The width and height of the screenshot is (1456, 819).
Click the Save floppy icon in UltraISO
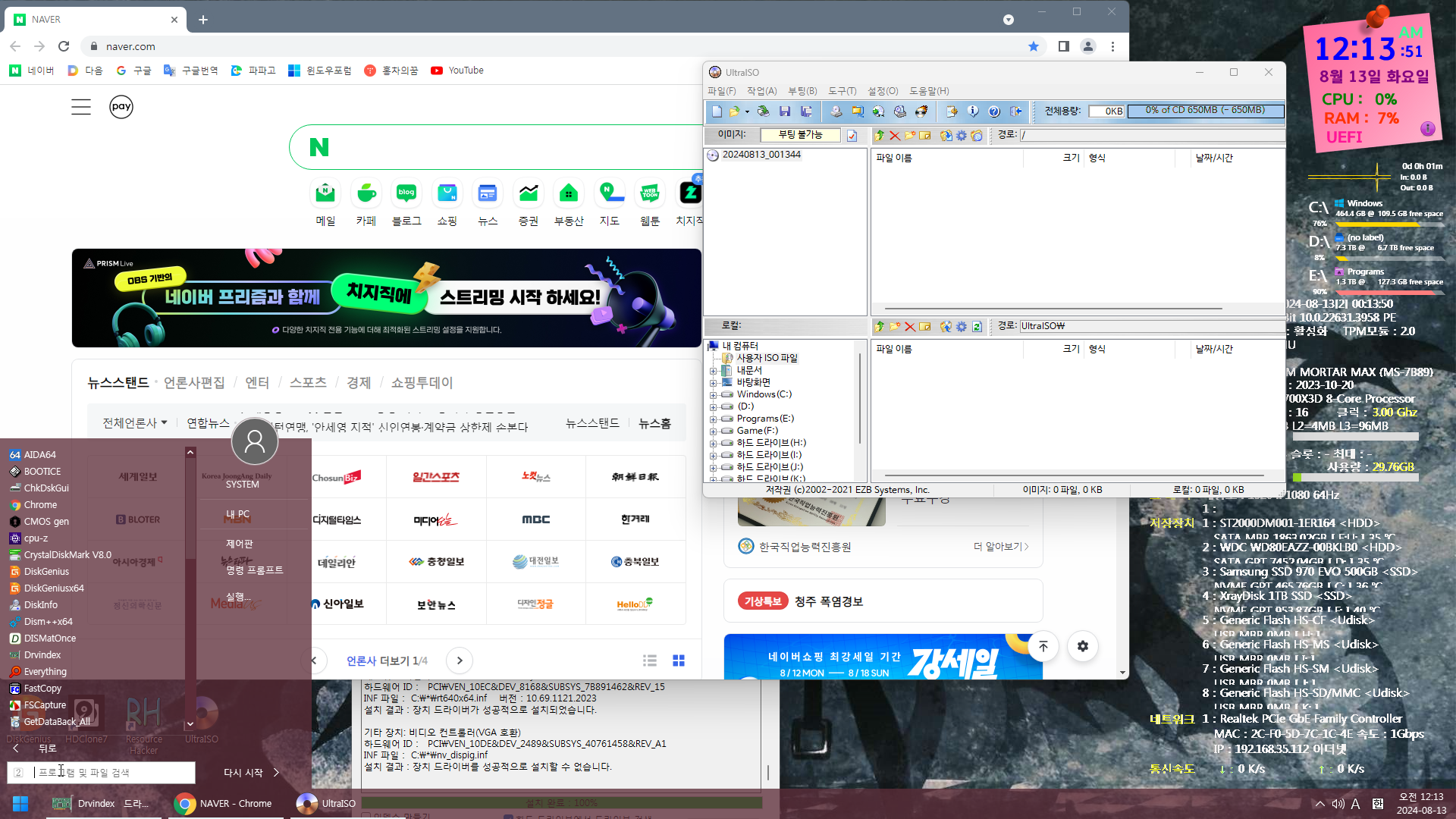click(x=785, y=111)
